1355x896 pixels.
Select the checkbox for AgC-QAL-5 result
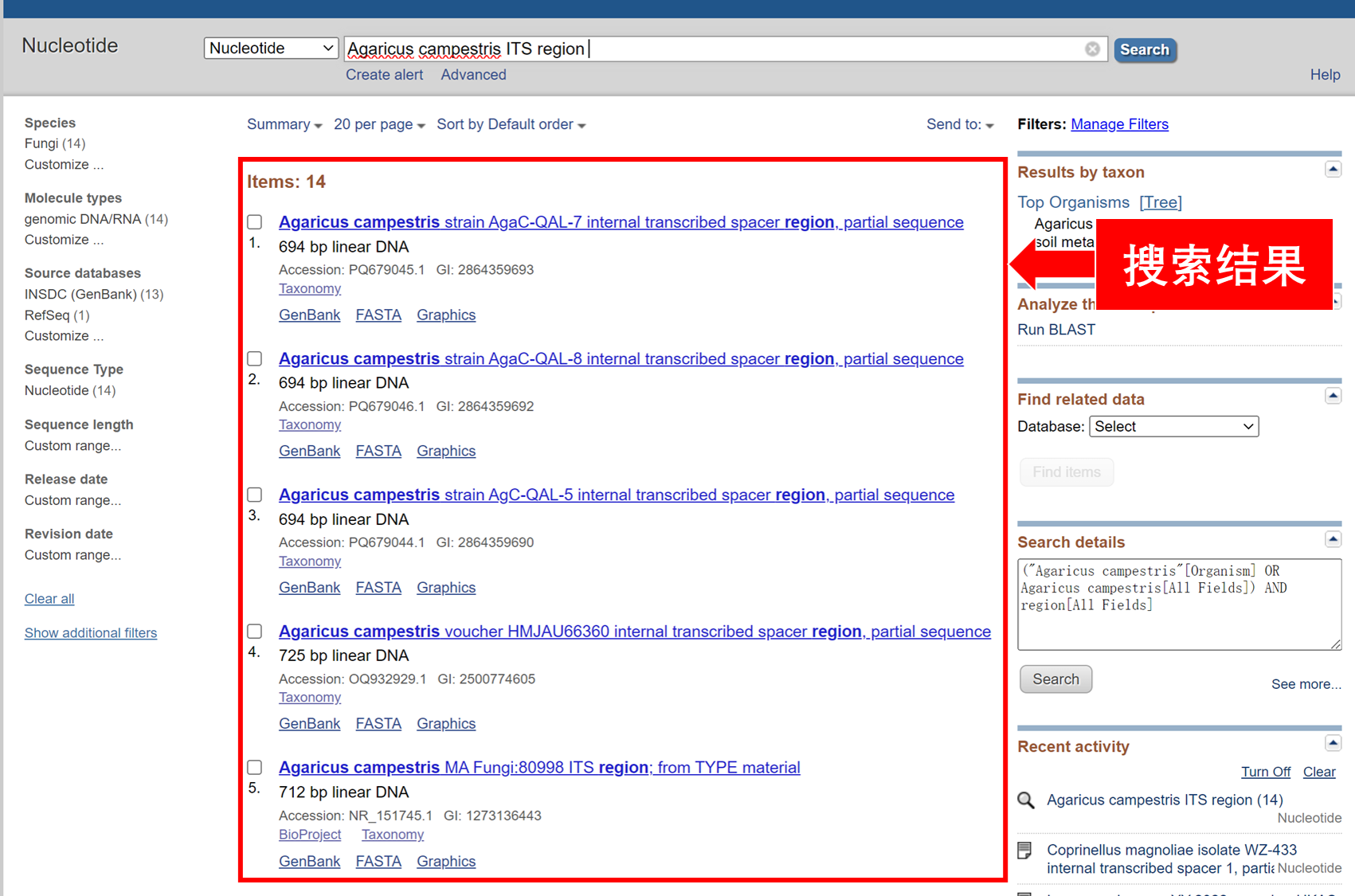click(255, 495)
